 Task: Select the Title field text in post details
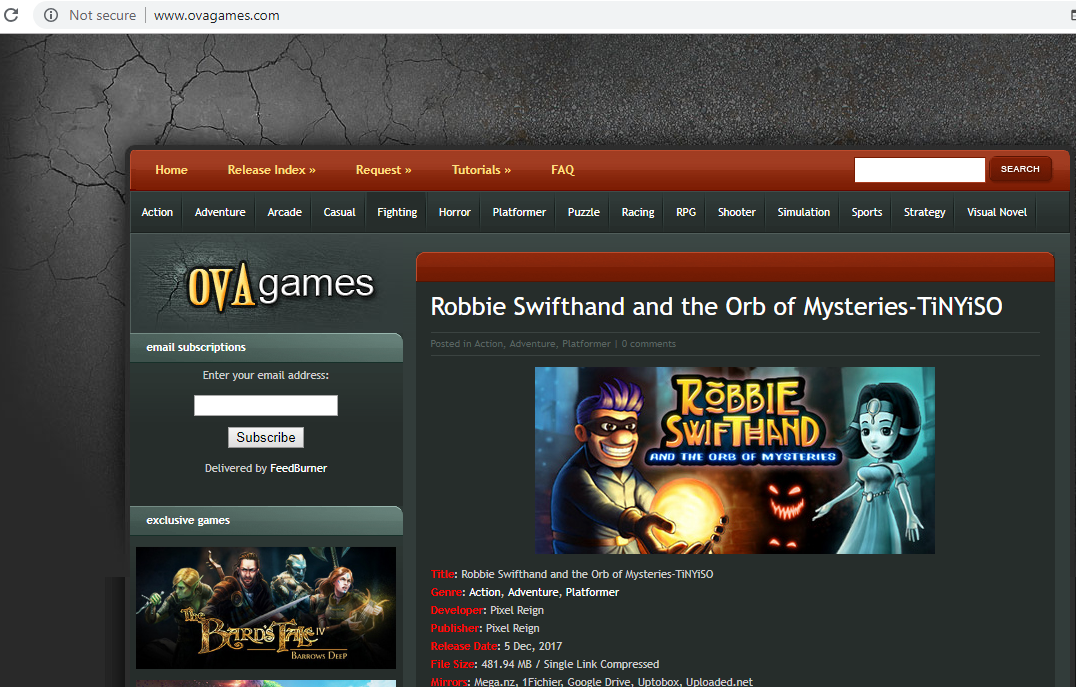click(587, 574)
